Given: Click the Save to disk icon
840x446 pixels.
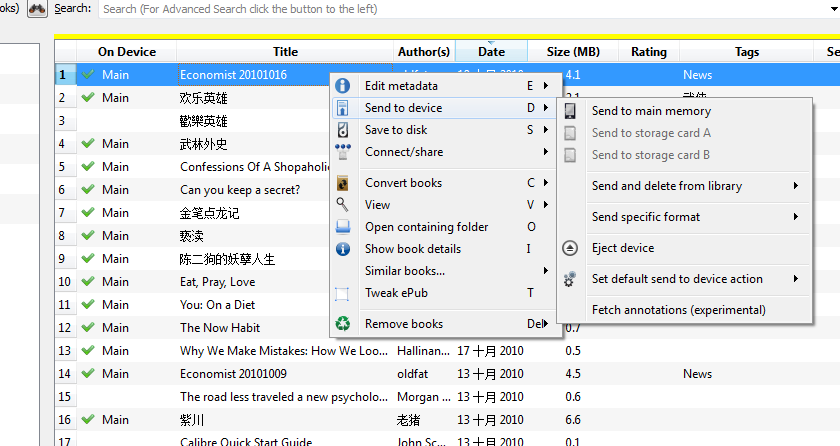Looking at the screenshot, I should pyautogui.click(x=342, y=130).
